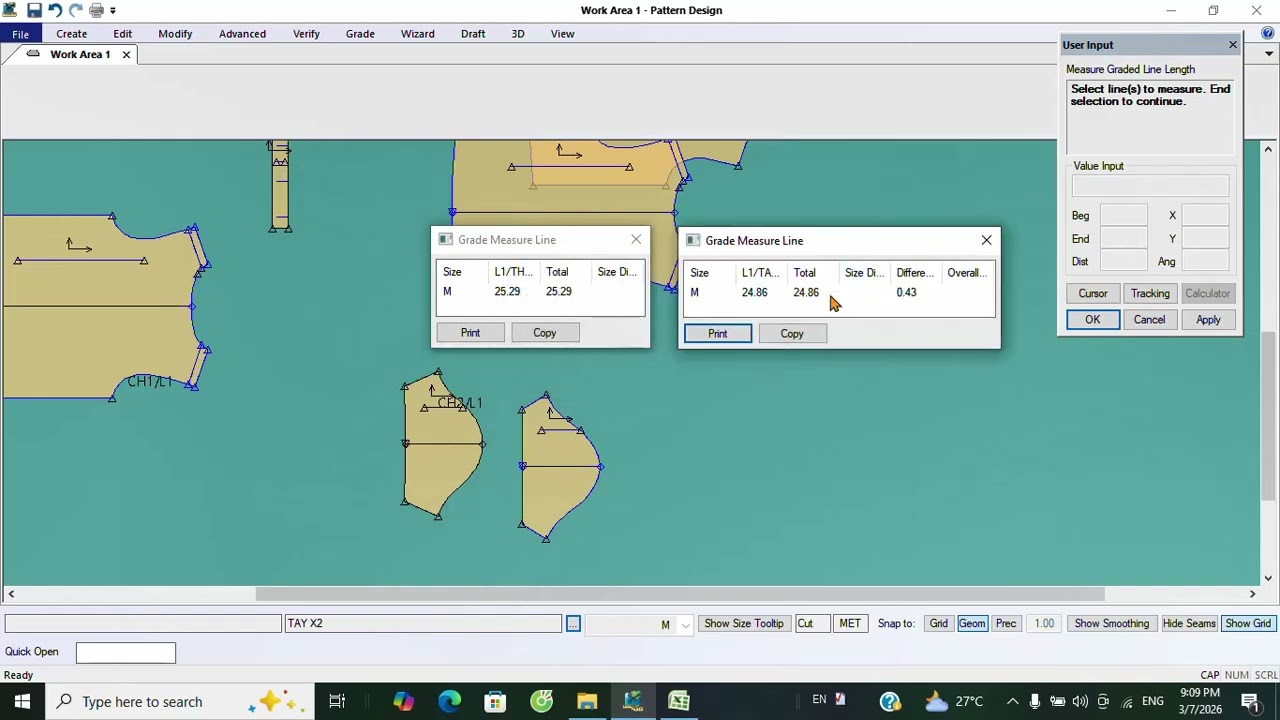Click the TAY X2 piece name field

[423, 624]
